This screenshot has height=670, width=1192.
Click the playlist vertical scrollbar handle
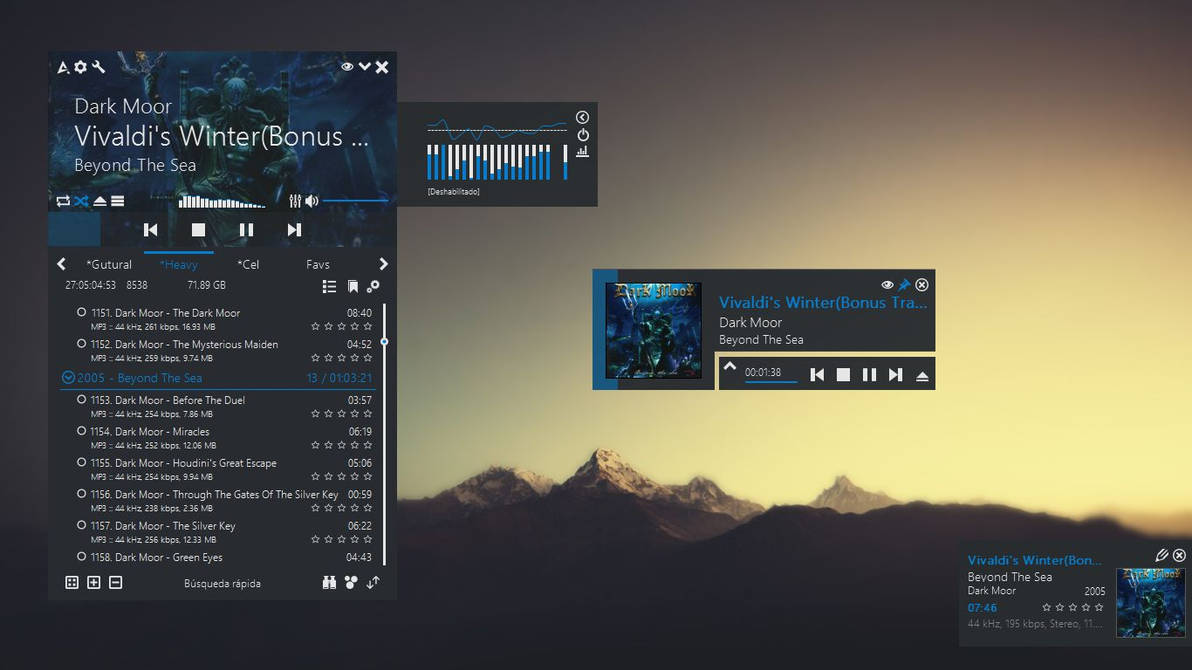pyautogui.click(x=384, y=342)
